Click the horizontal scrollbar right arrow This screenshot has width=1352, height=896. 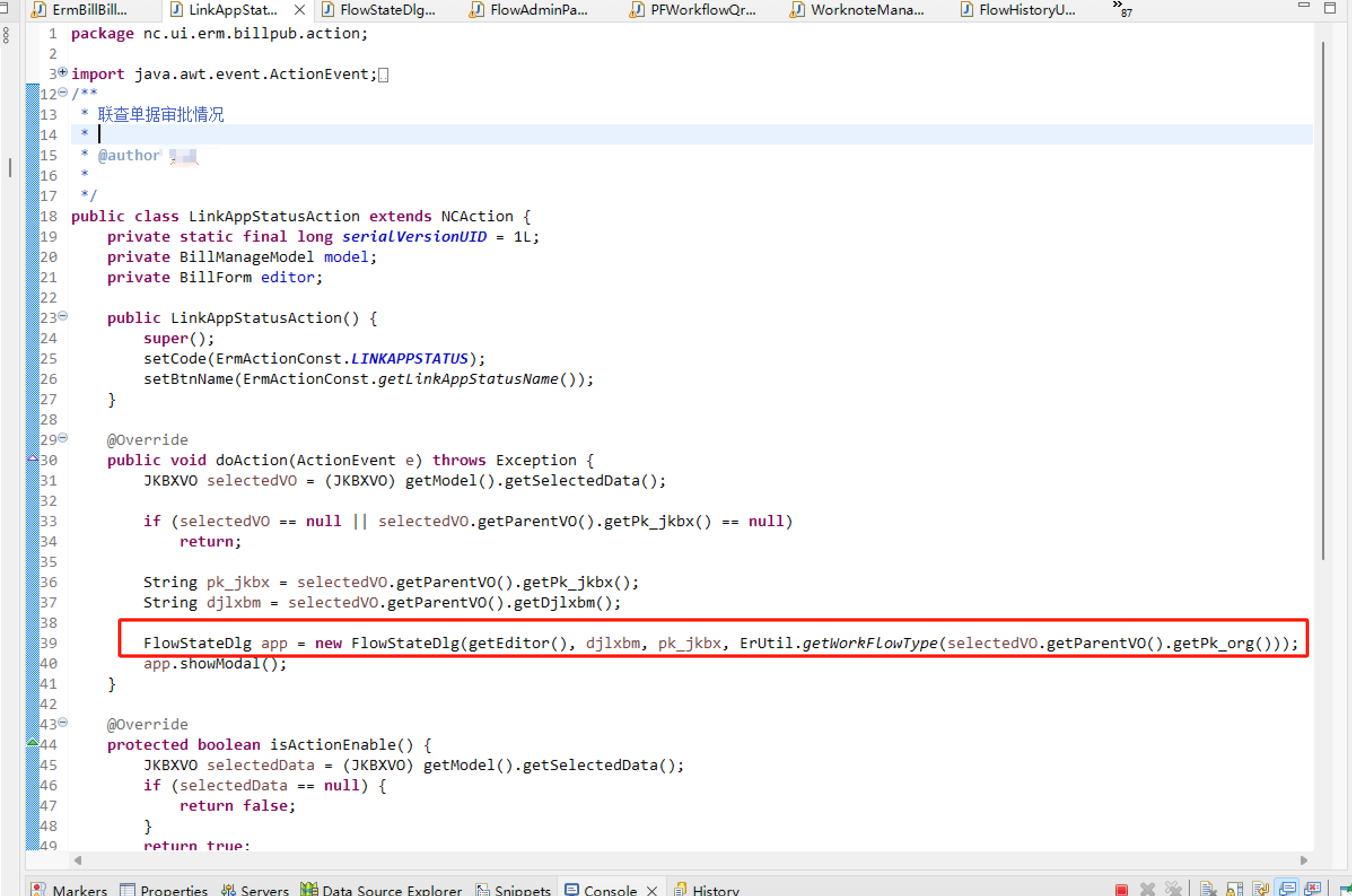click(x=1304, y=860)
